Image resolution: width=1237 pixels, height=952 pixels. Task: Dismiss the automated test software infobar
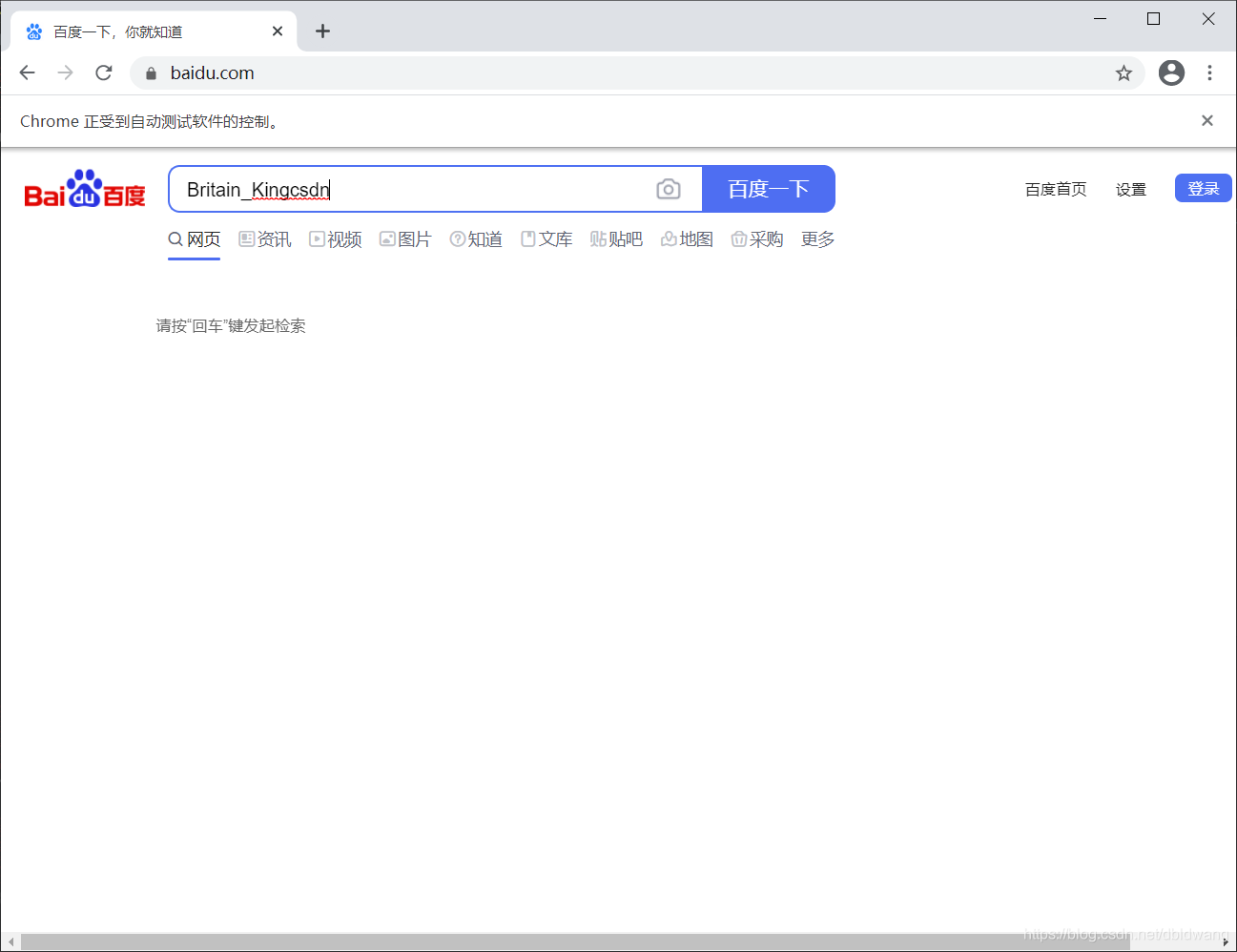1207,120
